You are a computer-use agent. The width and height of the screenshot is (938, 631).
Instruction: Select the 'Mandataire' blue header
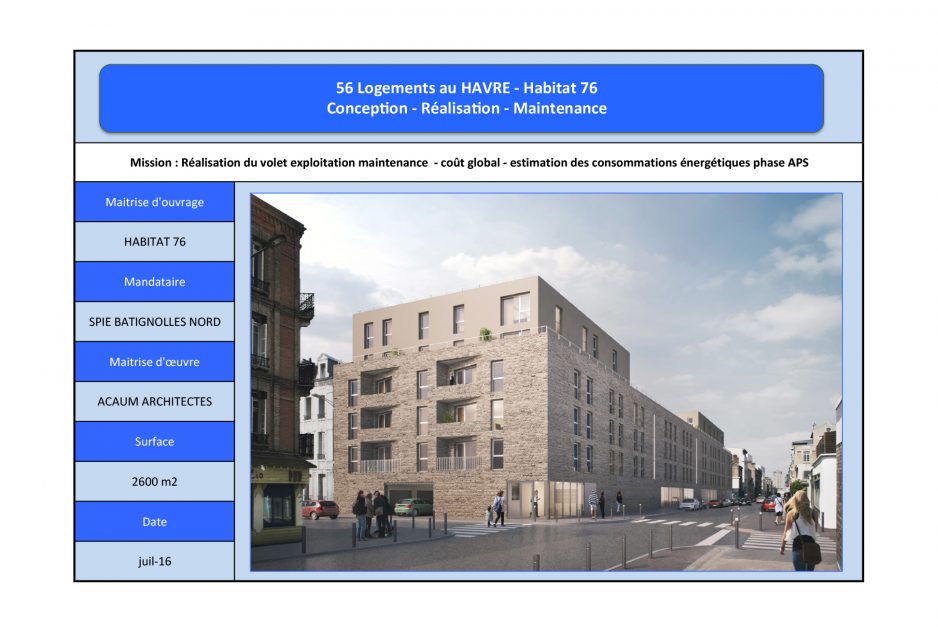point(153,282)
